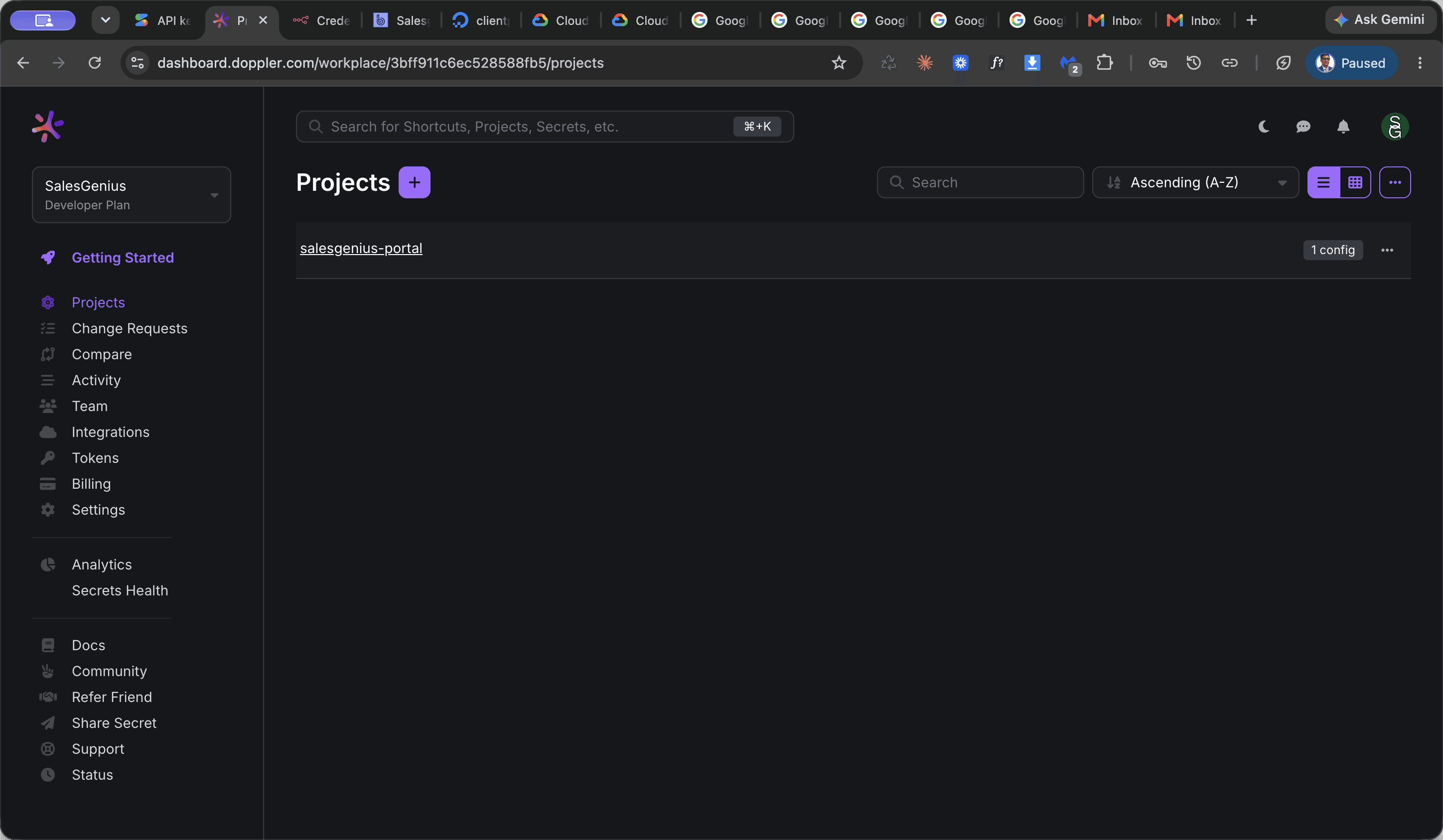This screenshot has height=840, width=1443.
Task: Click the blue snowflake extension icon
Action: [x=960, y=63]
